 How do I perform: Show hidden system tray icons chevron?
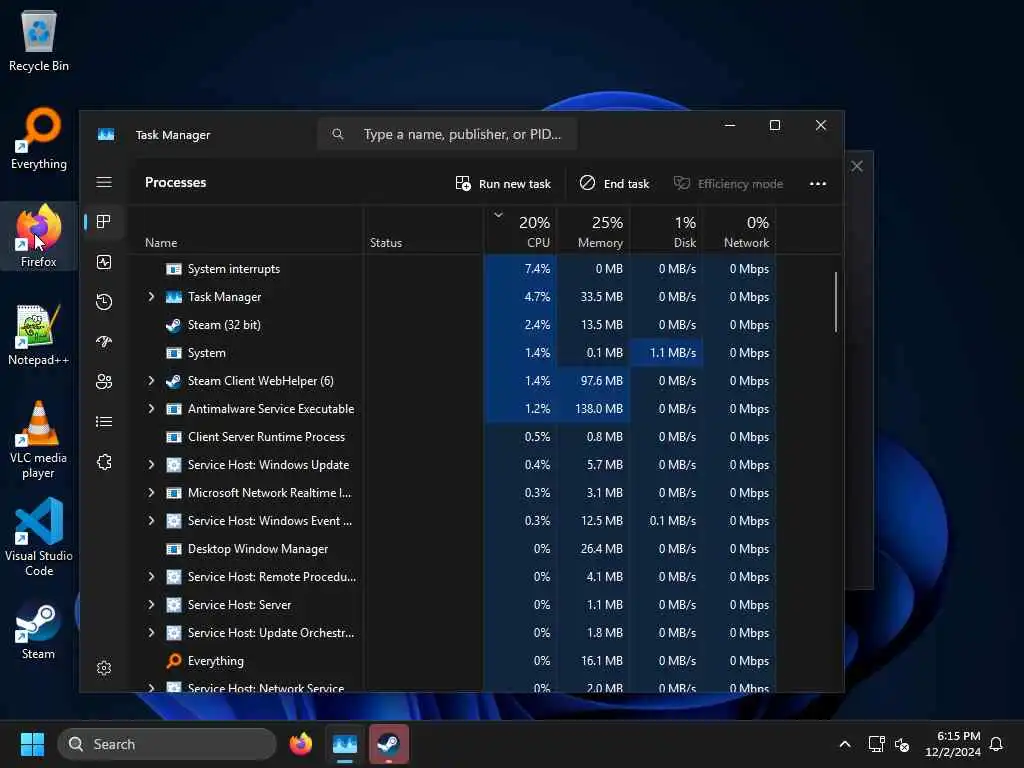(x=844, y=744)
